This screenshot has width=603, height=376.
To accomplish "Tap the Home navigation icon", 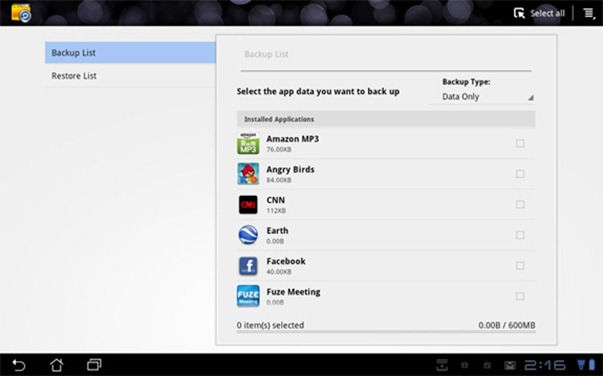I will [57, 365].
